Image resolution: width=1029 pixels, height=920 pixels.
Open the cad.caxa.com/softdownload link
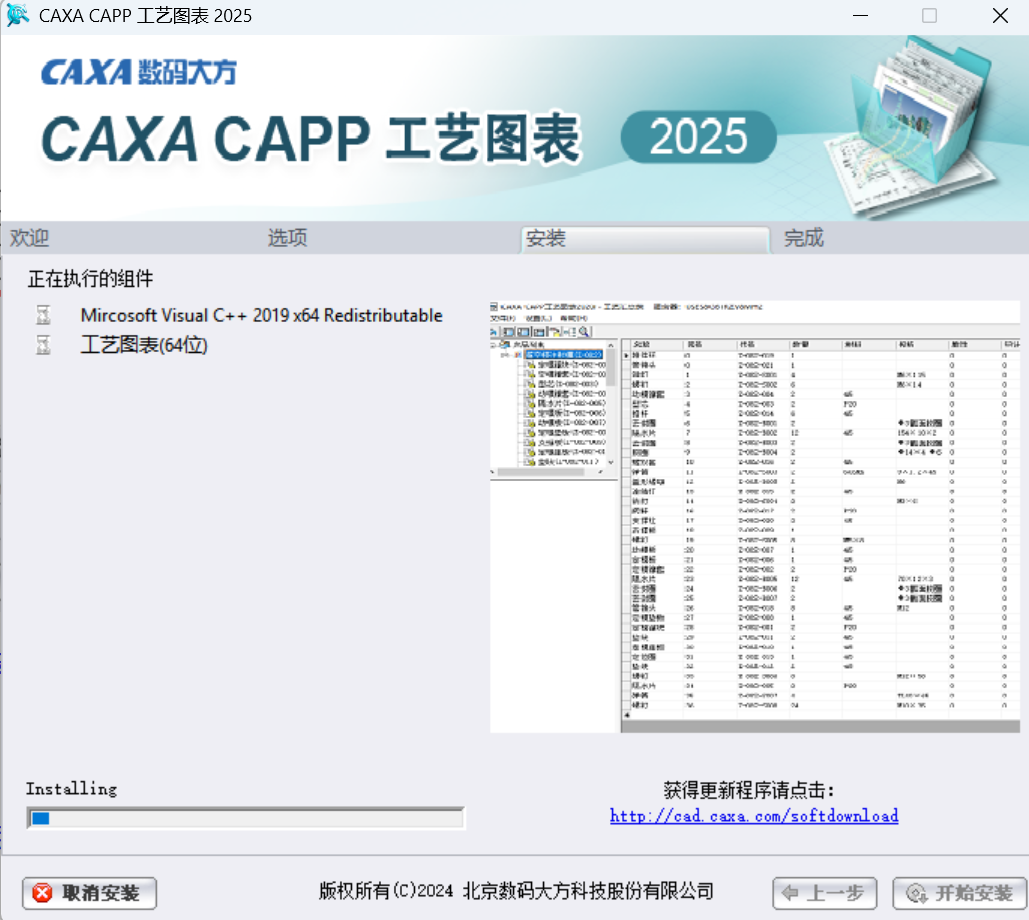click(754, 816)
